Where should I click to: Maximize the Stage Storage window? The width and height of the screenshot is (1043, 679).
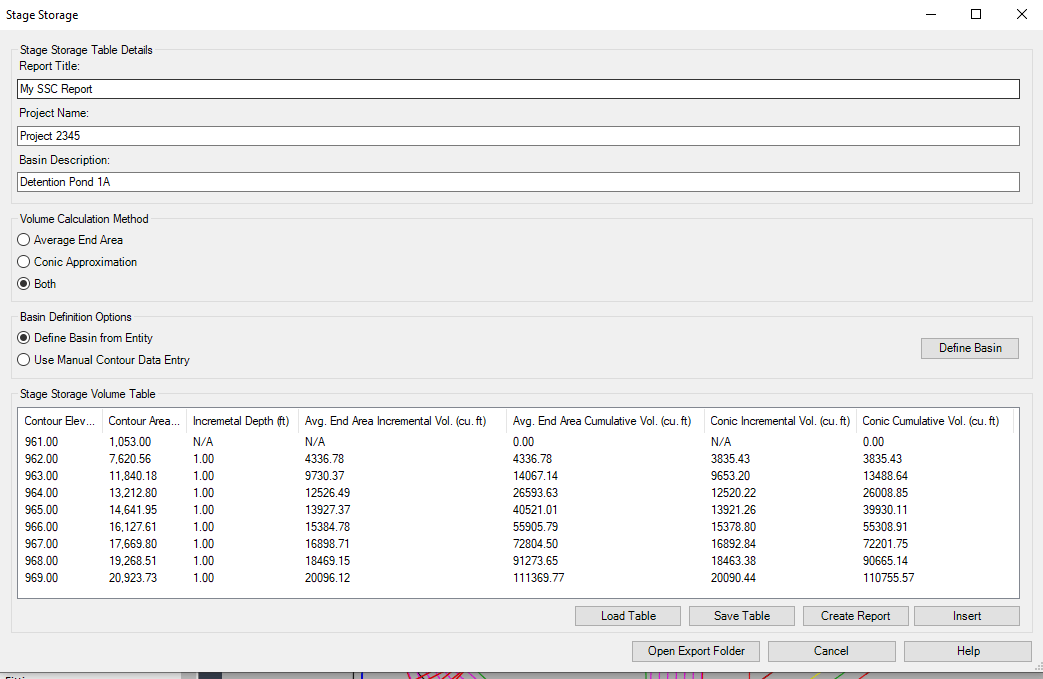[x=976, y=15]
